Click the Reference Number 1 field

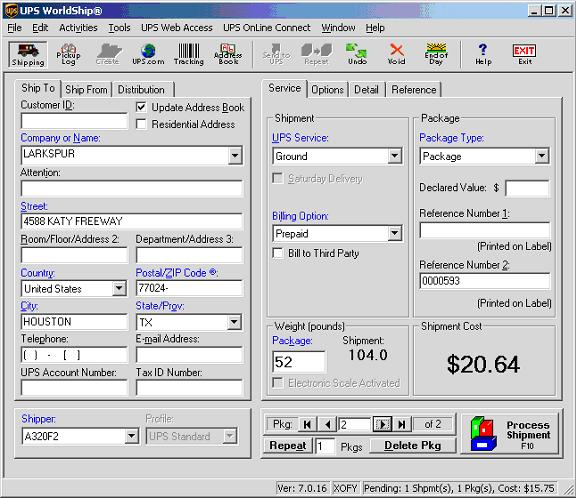point(485,231)
